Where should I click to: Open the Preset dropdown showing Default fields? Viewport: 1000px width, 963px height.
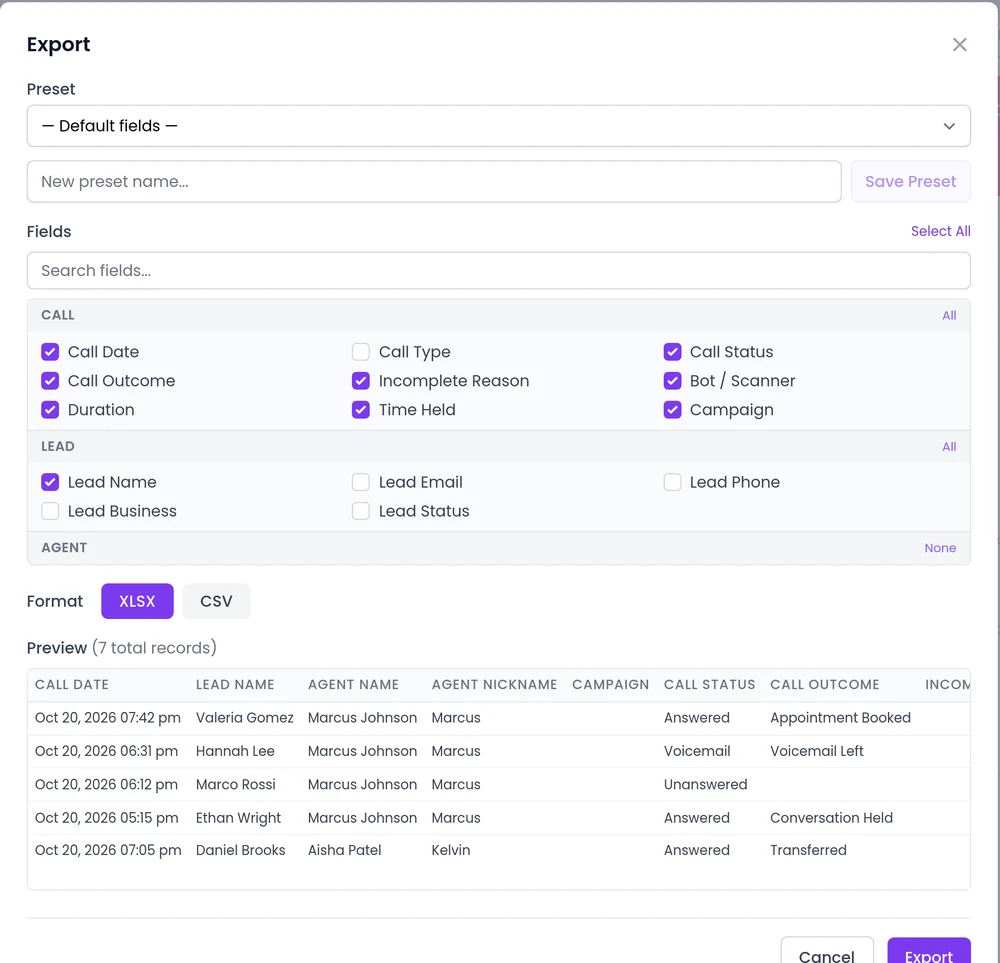click(498, 126)
